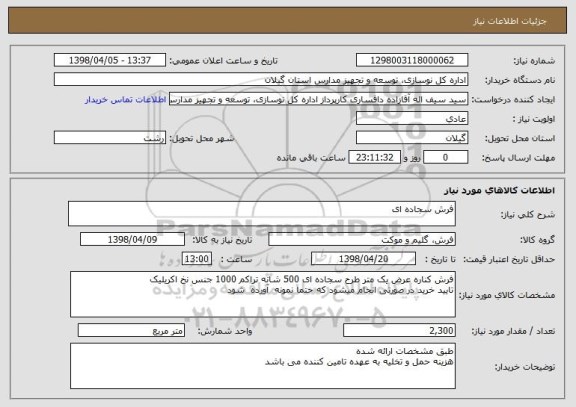Click the section heading اطلاعات کالاهای مورد نیاز
Screen dimensions: 576x407
pyautogui.click(x=500, y=190)
